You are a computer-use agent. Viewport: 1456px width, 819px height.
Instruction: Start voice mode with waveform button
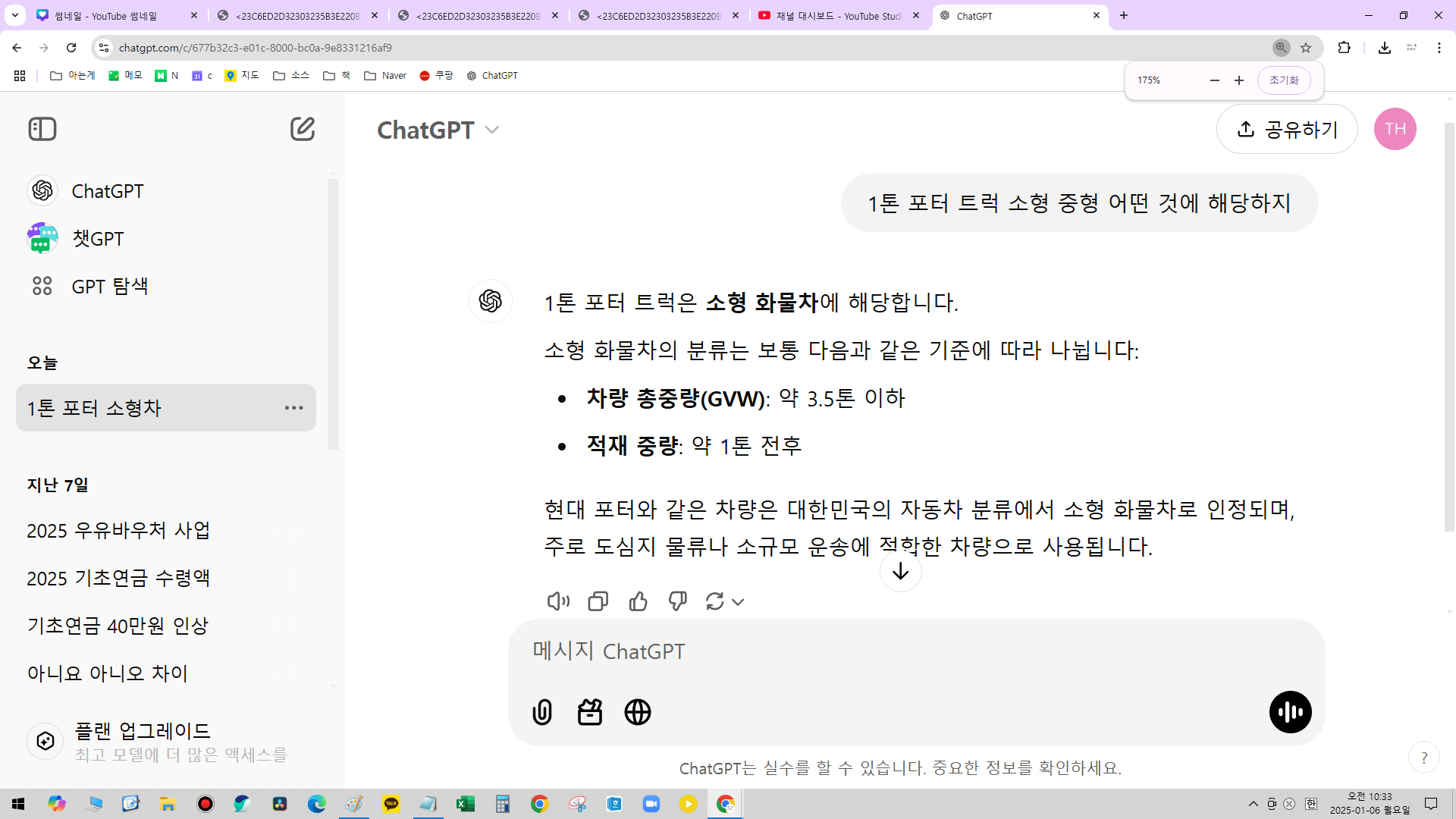coord(1290,712)
